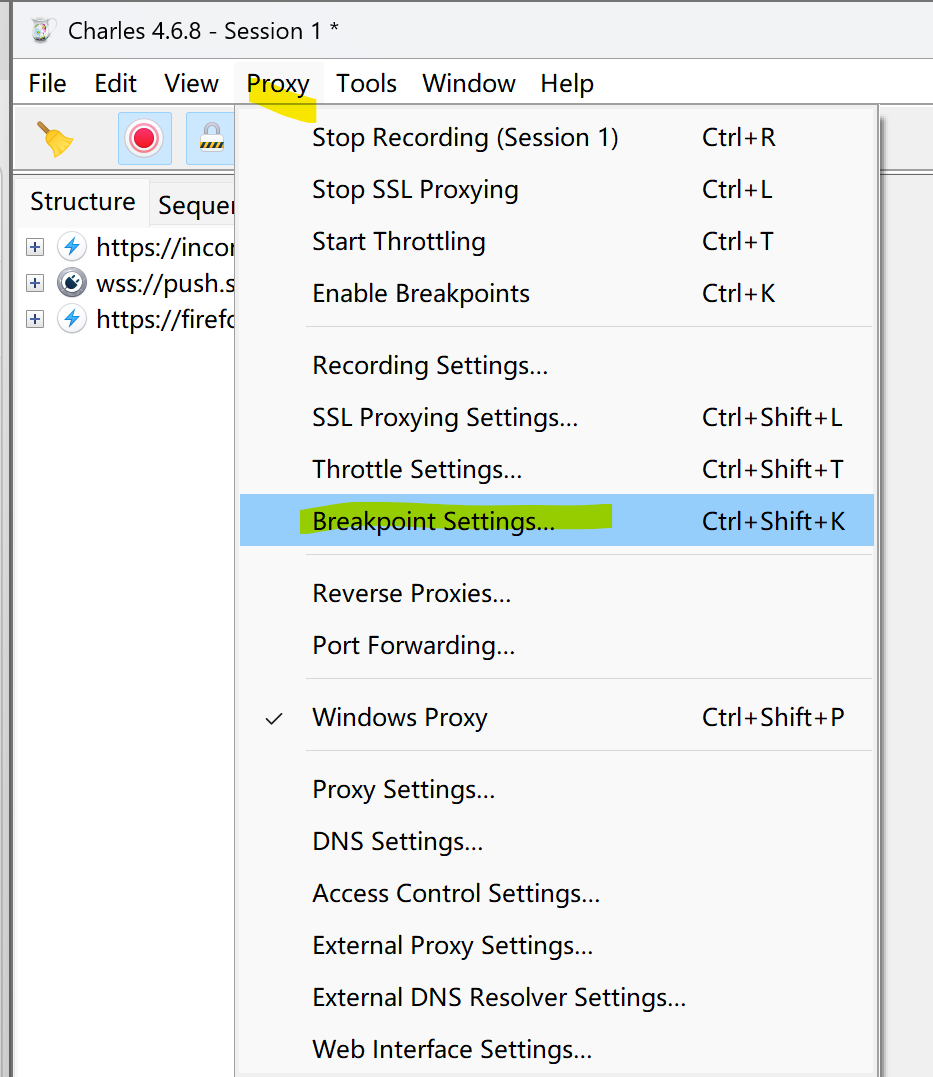Viewport: 933px width, 1077px height.
Task: Click the Charles app icon in title bar
Action: pyautogui.click(x=41, y=30)
